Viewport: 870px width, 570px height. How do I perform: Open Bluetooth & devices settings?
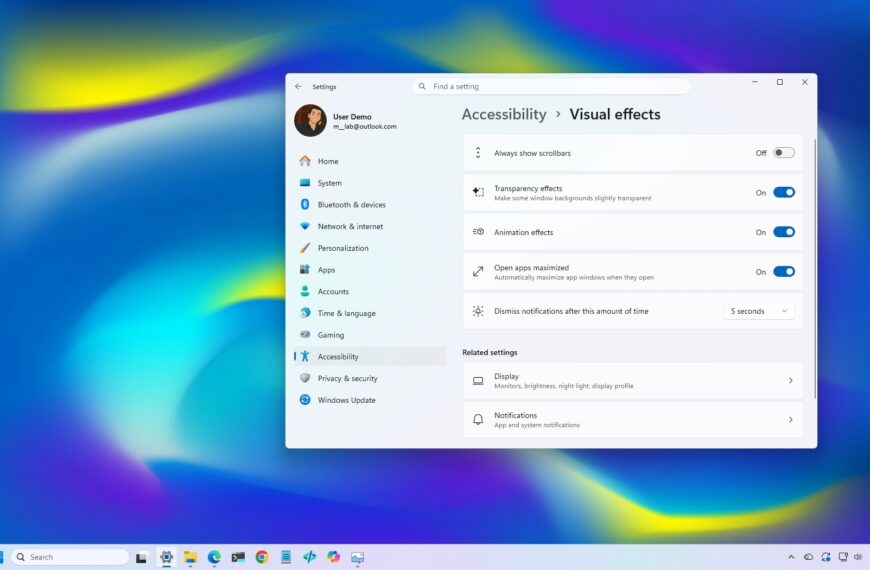[370, 204]
